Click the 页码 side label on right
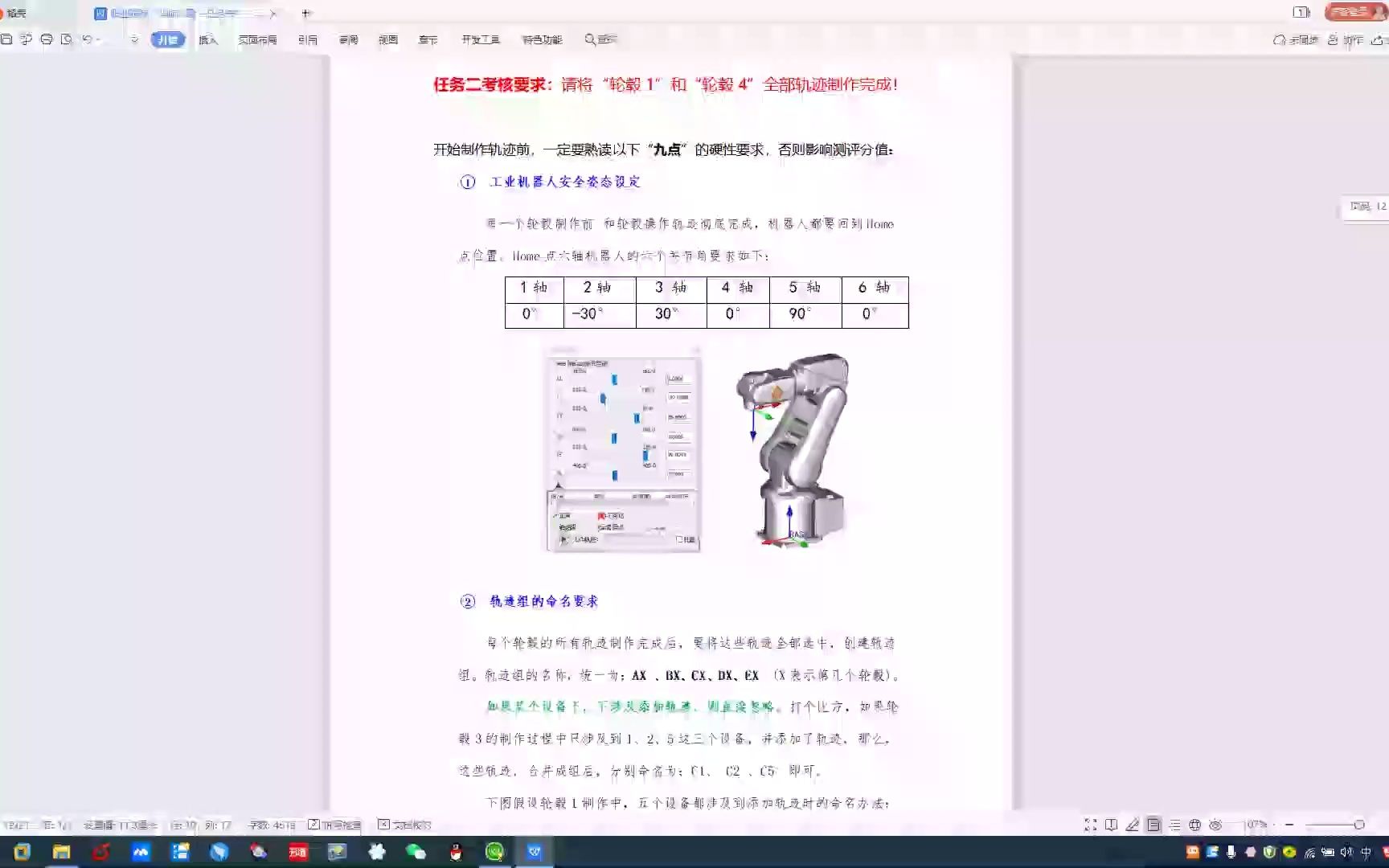Screen dimensions: 1389x868 coord(1367,207)
